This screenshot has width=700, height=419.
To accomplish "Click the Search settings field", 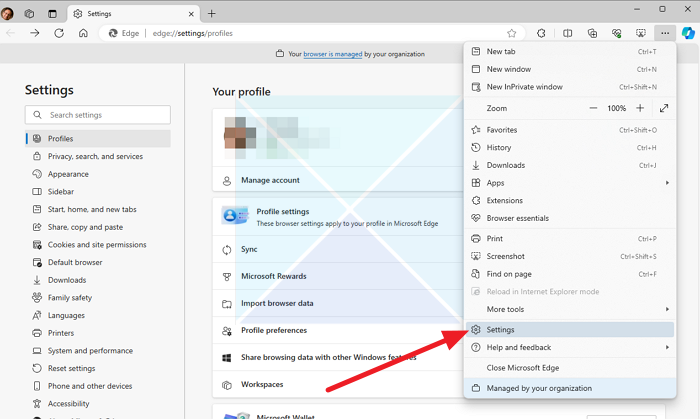I will tap(98, 115).
